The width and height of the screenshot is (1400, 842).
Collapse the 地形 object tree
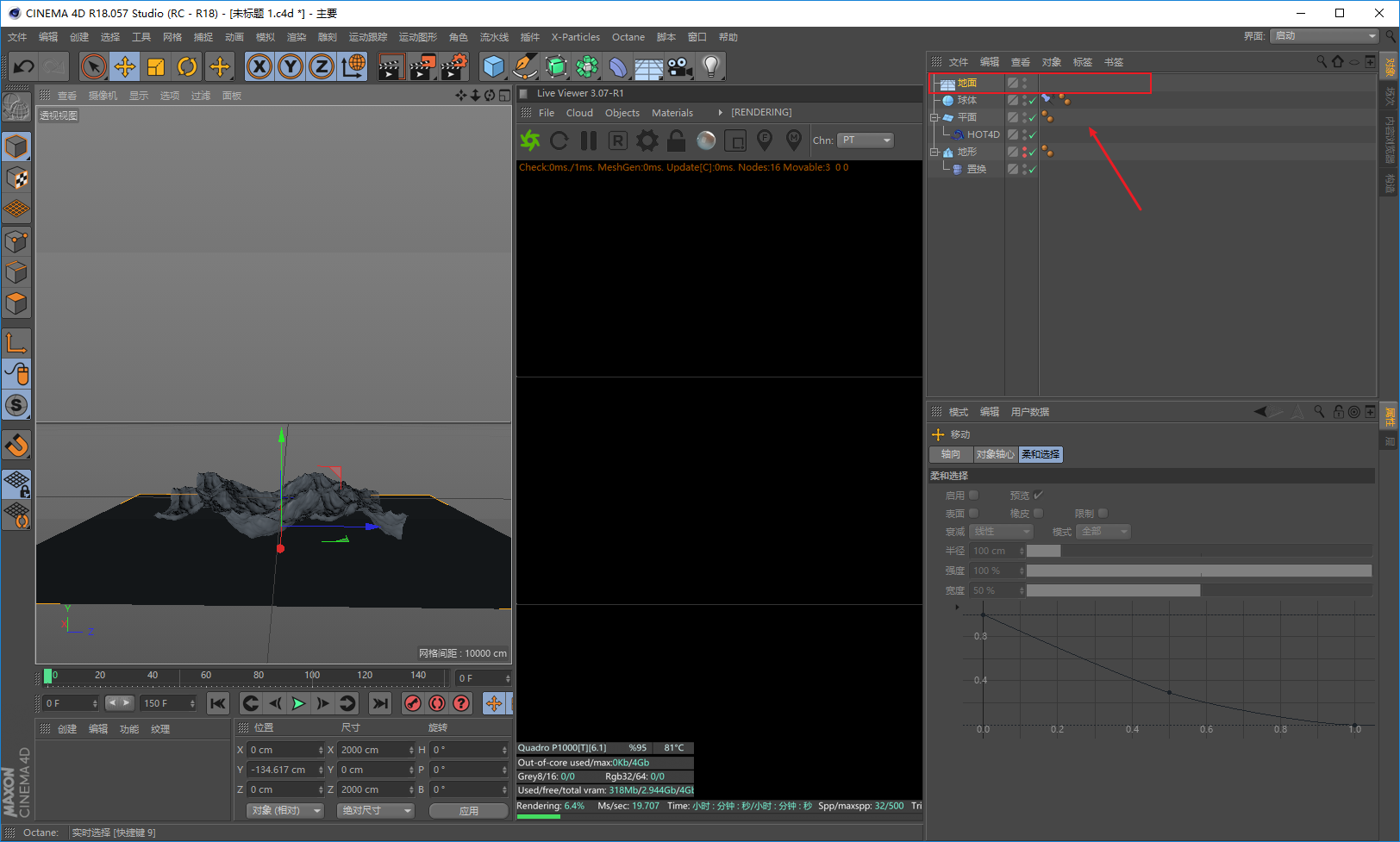pyautogui.click(x=934, y=152)
